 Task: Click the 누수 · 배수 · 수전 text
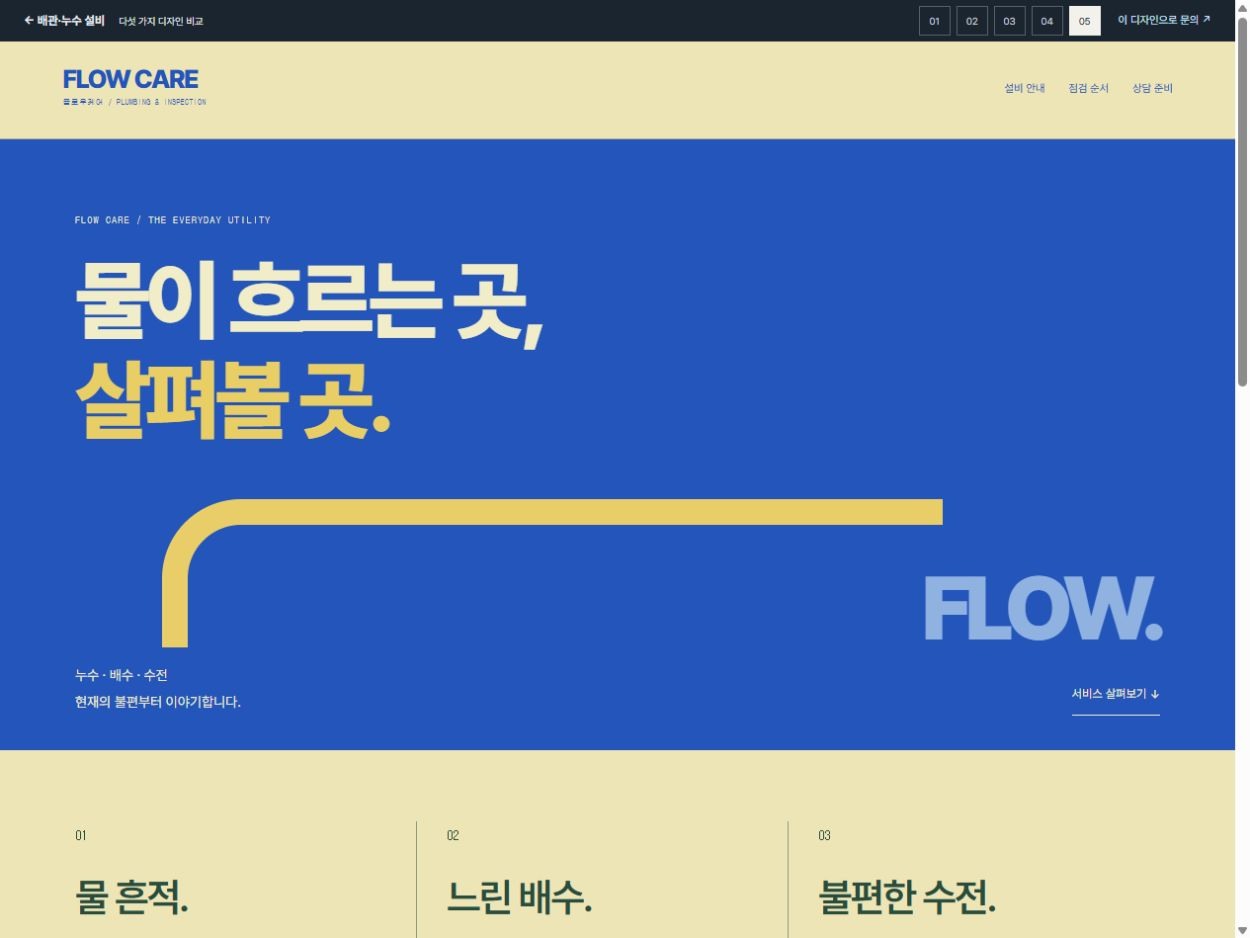[121, 676]
